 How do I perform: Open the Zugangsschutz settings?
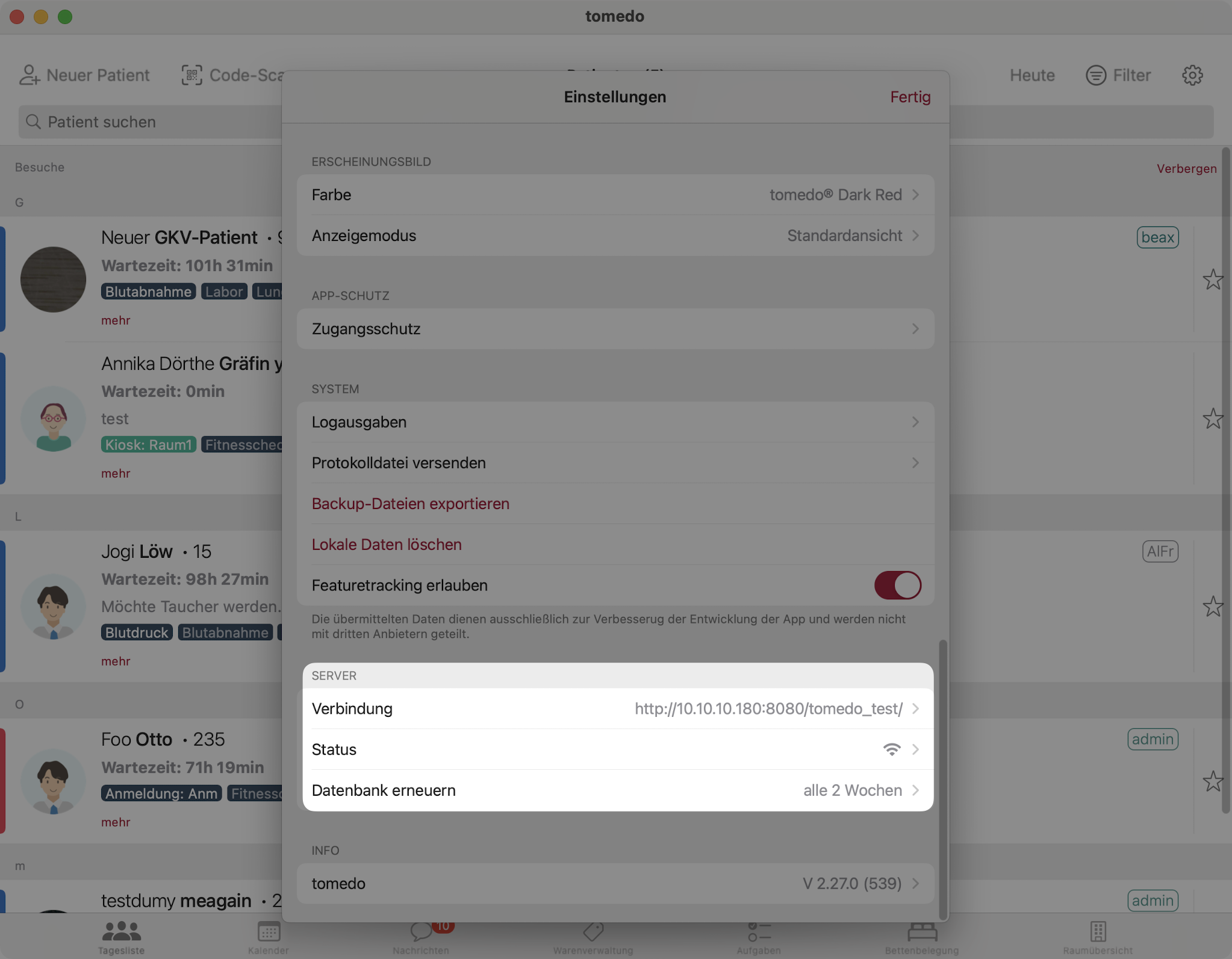pos(615,329)
